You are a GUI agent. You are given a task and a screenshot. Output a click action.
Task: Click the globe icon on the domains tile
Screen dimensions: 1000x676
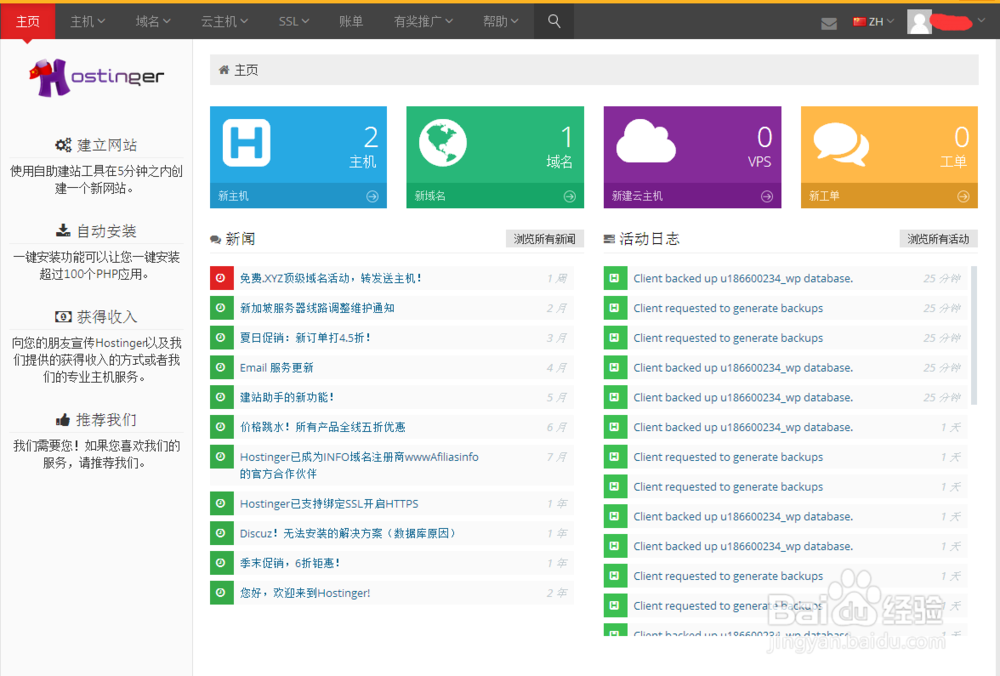[x=442, y=143]
